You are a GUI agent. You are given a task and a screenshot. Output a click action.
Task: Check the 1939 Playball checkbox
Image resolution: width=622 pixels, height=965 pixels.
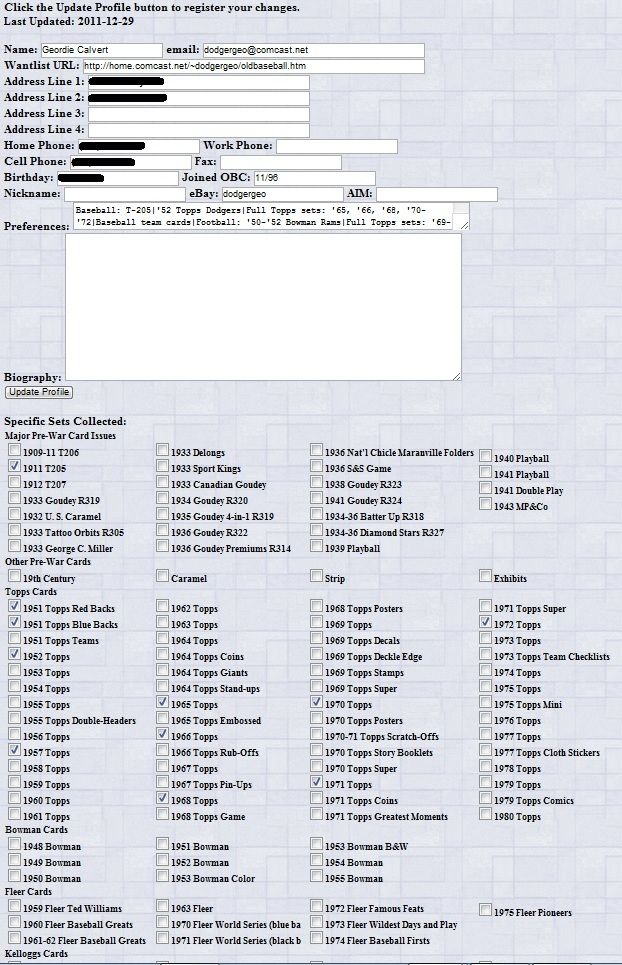pyautogui.click(x=316, y=546)
